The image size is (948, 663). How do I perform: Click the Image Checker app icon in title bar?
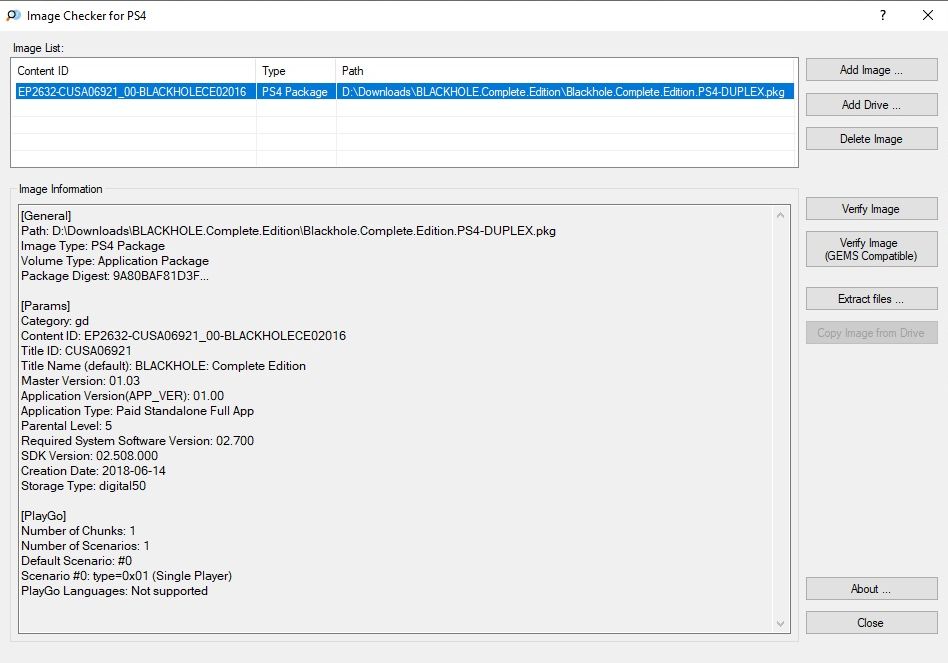13,15
